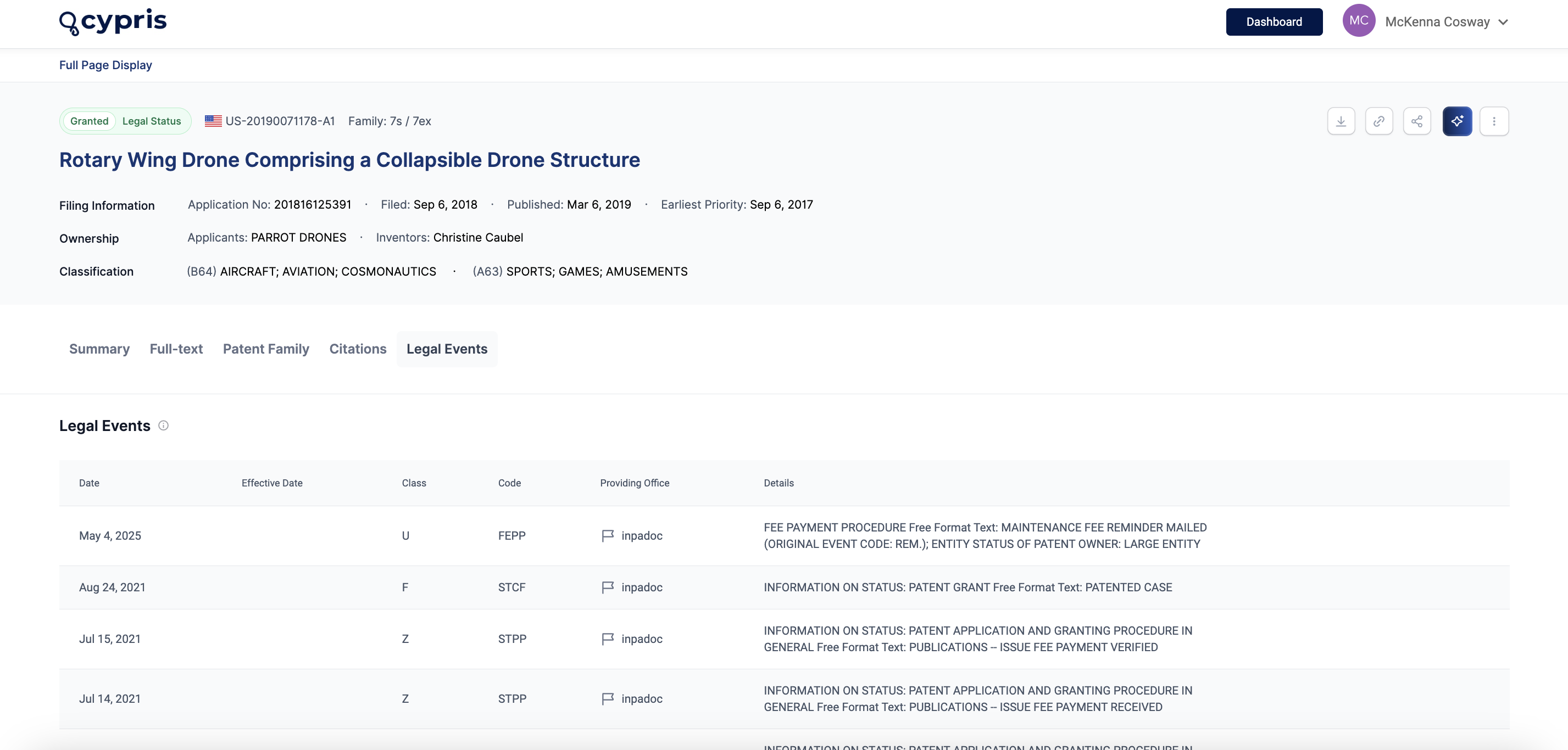The image size is (1568, 750).
Task: Click the Date column header
Action: click(89, 483)
